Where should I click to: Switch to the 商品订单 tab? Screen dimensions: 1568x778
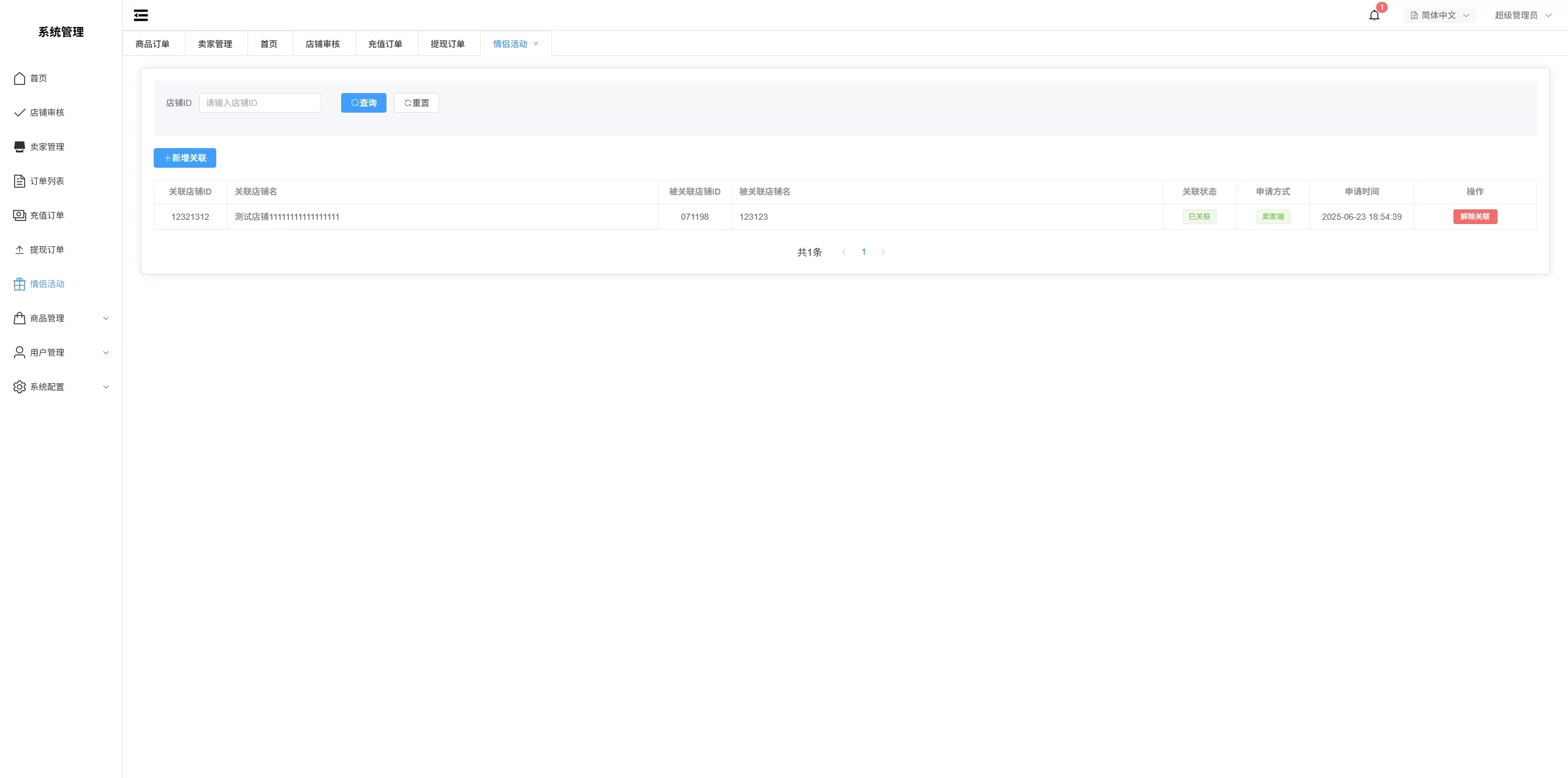[153, 44]
